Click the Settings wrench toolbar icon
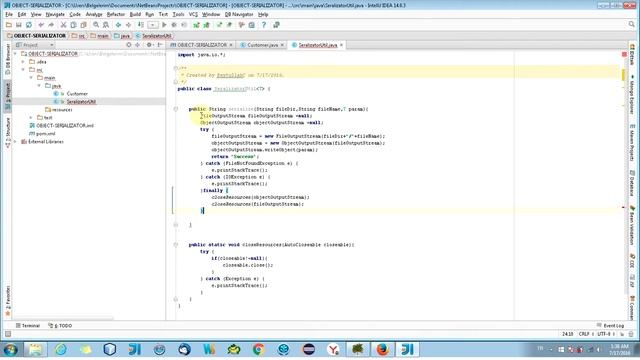 (242, 25)
